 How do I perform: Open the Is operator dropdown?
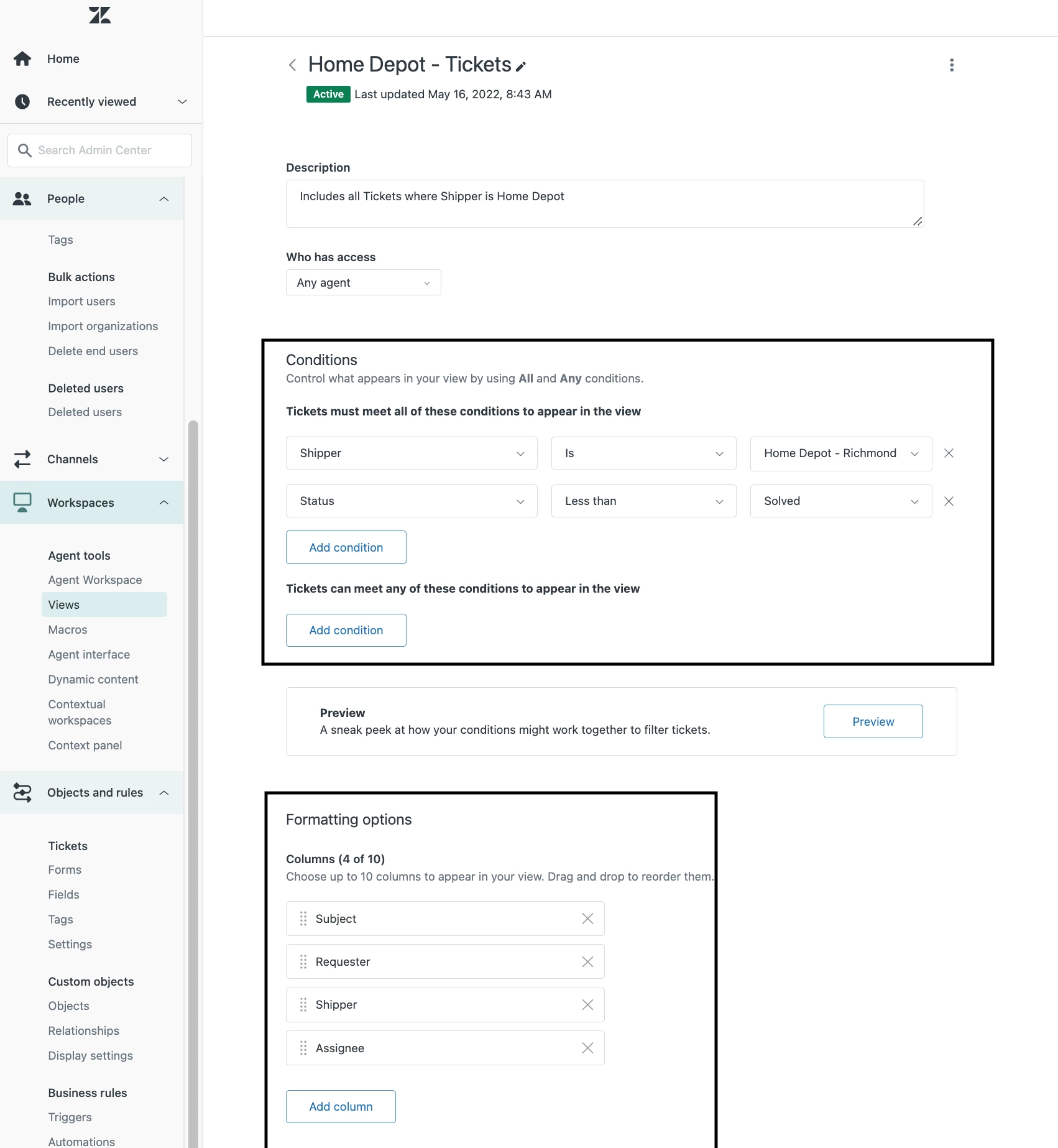coord(644,453)
